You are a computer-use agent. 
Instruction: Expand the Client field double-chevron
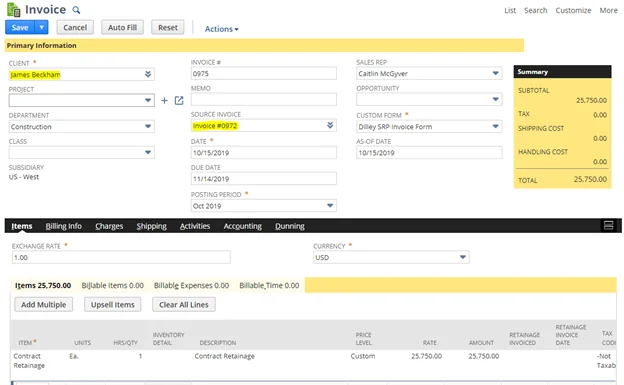tap(148, 74)
